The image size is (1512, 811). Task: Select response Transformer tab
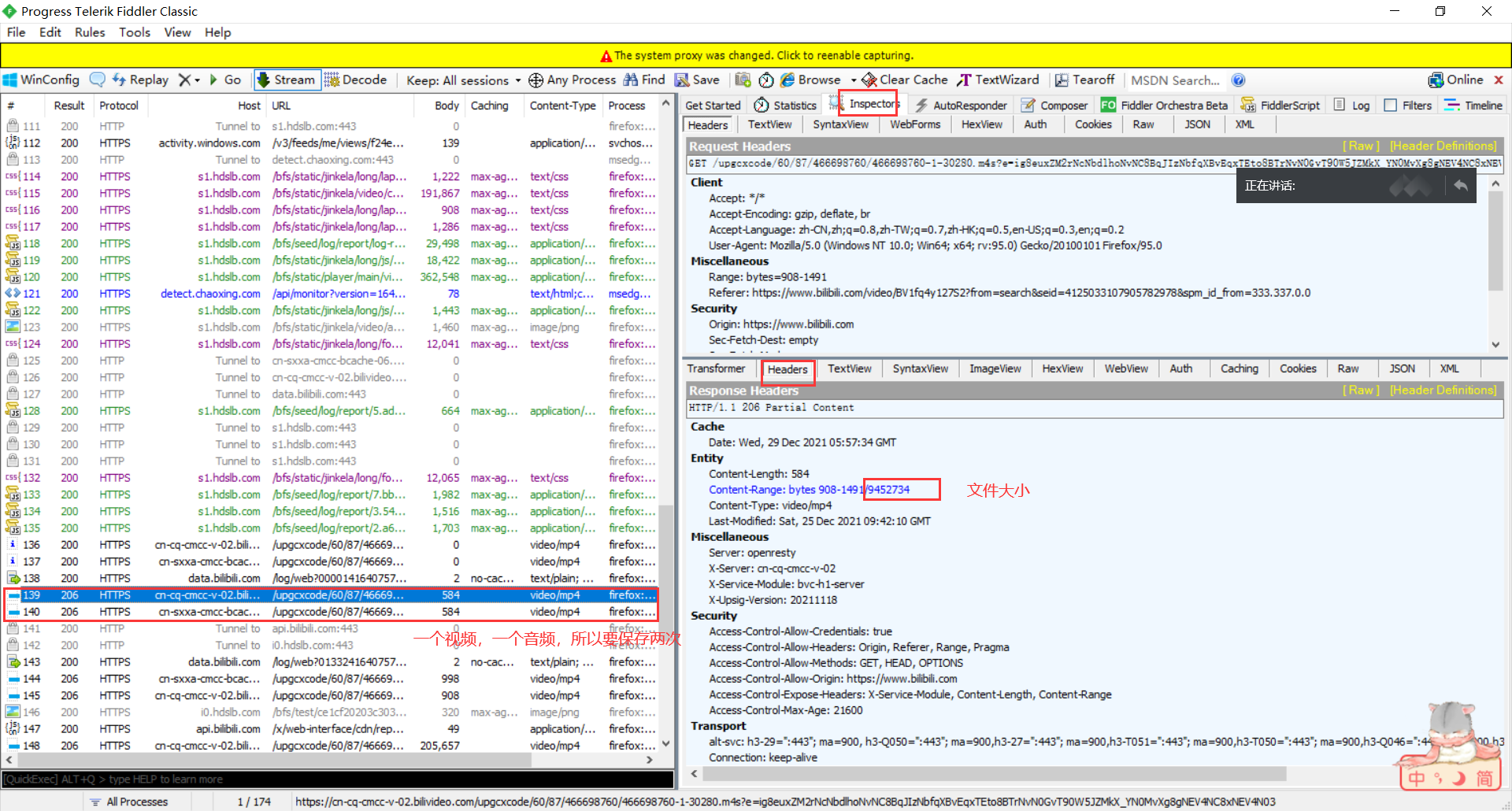pyautogui.click(x=716, y=368)
